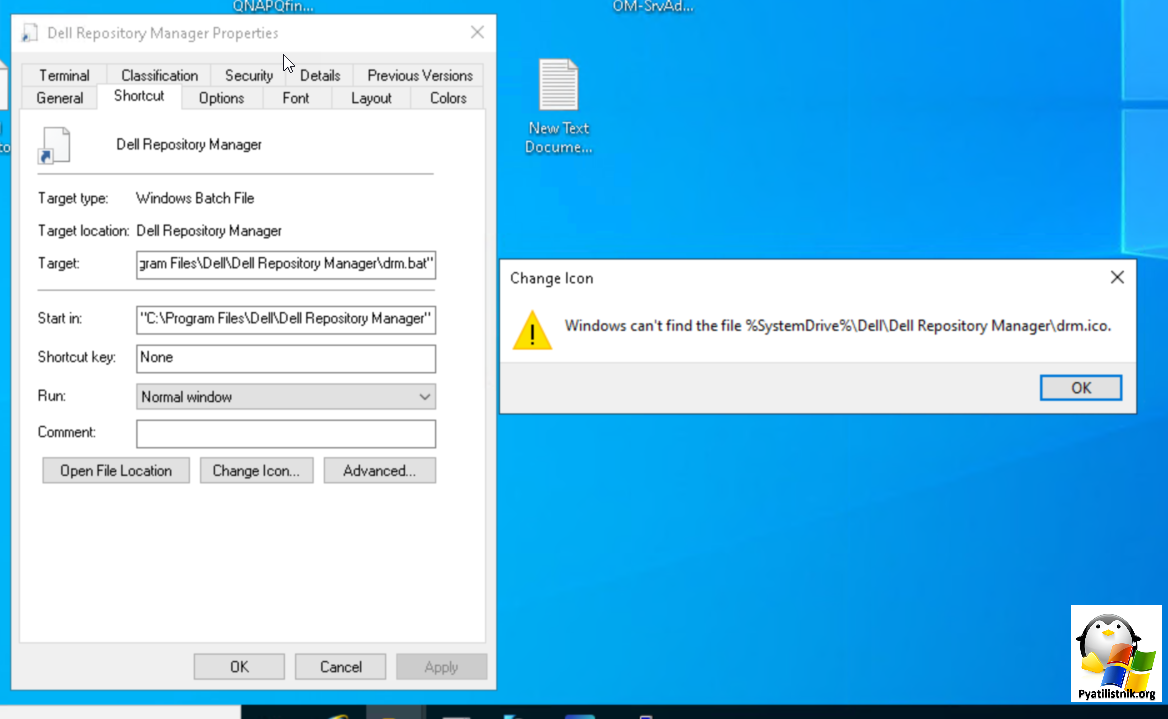Click Cancel in the properties window
1168x719 pixels.
(x=341, y=667)
